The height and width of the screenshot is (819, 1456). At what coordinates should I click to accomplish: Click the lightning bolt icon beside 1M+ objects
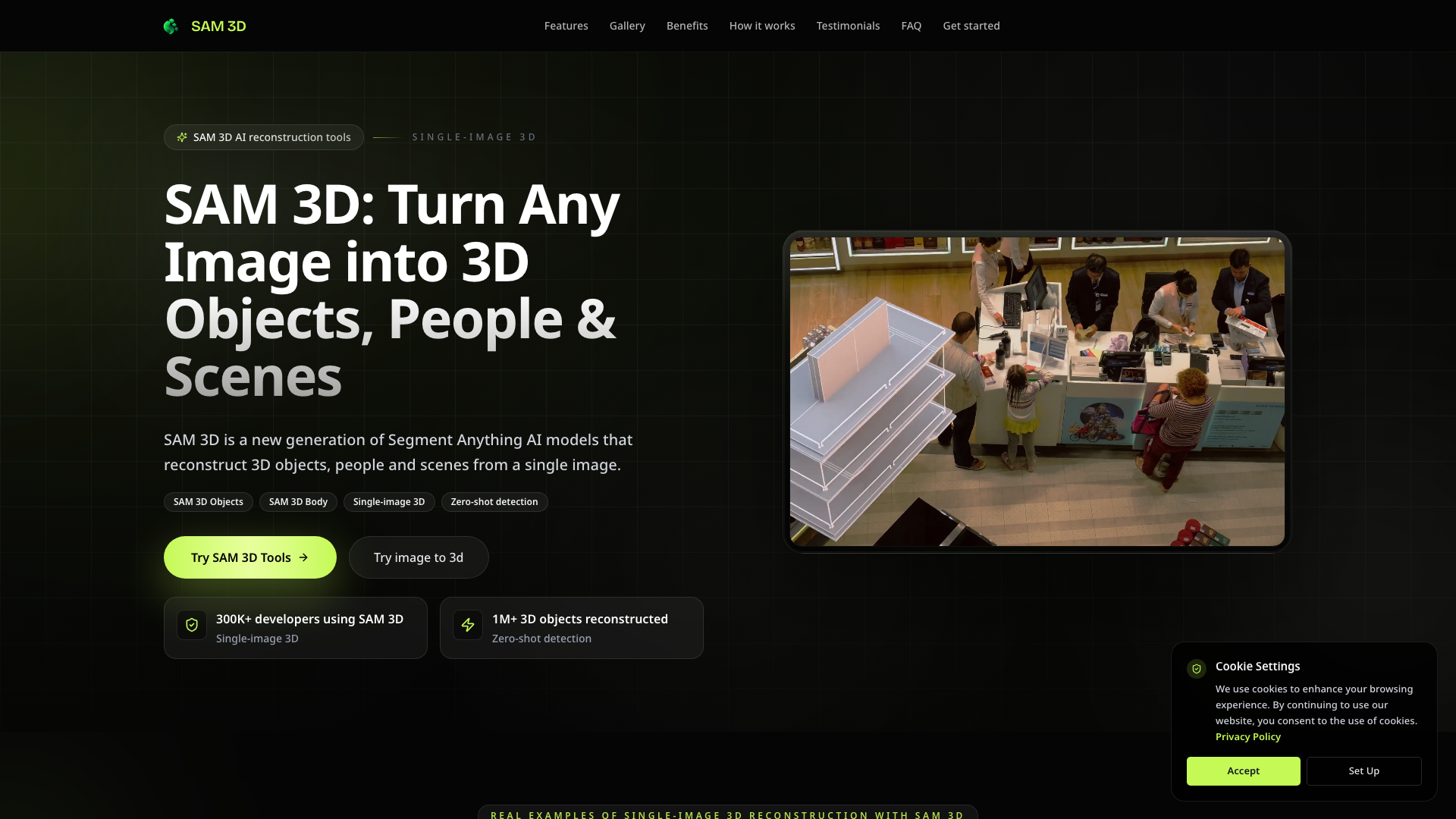[468, 625]
